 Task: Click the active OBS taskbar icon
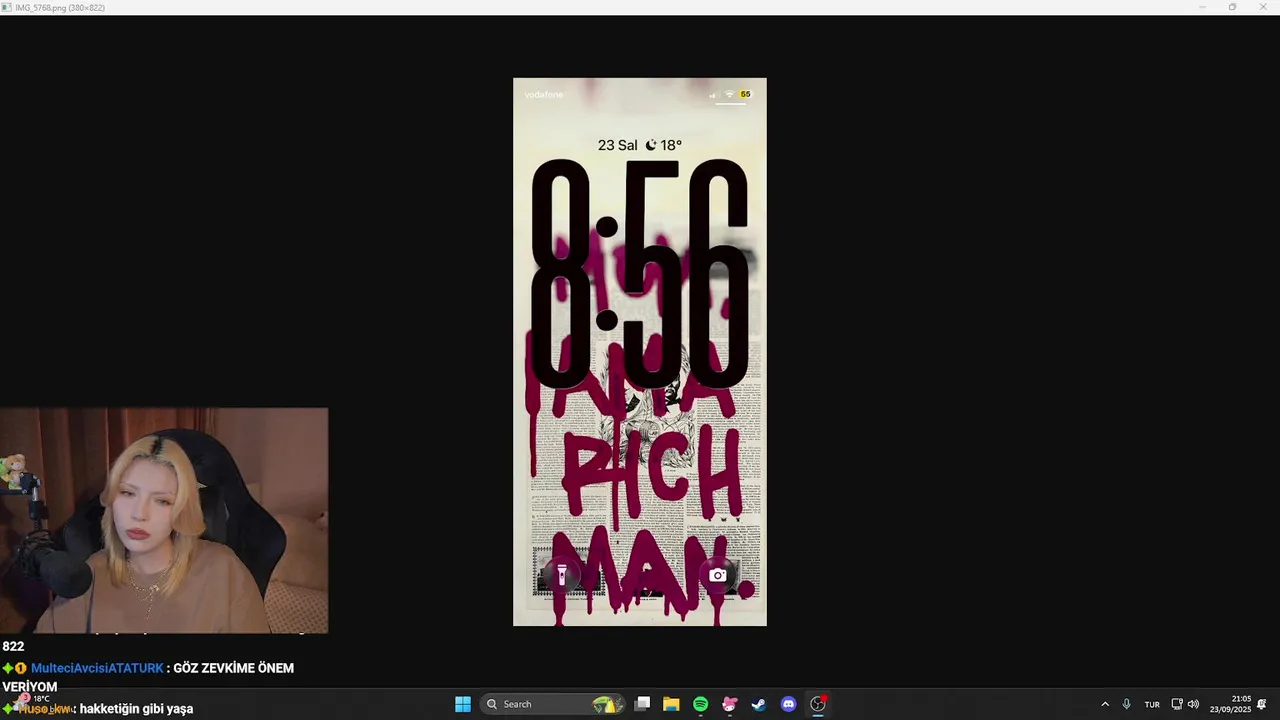[818, 704]
